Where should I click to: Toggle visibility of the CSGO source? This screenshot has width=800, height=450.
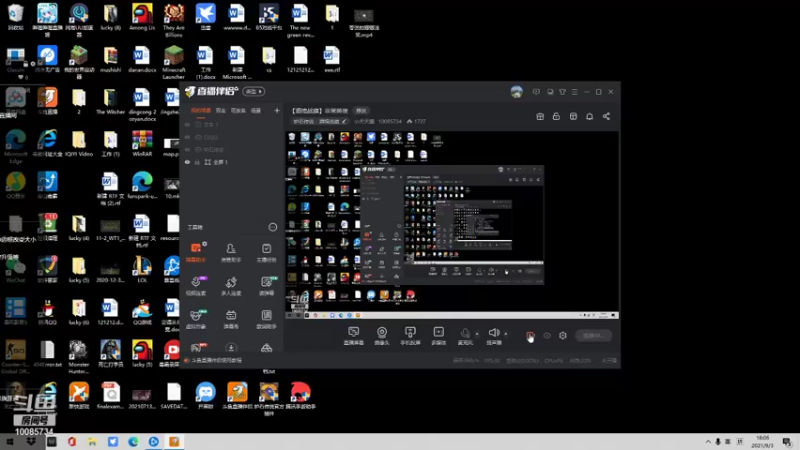tap(187, 137)
